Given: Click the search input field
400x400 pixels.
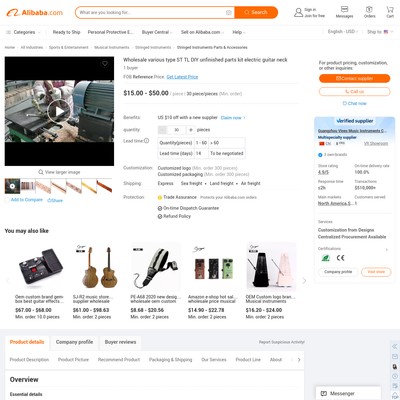Looking at the screenshot, I should point(152,13).
